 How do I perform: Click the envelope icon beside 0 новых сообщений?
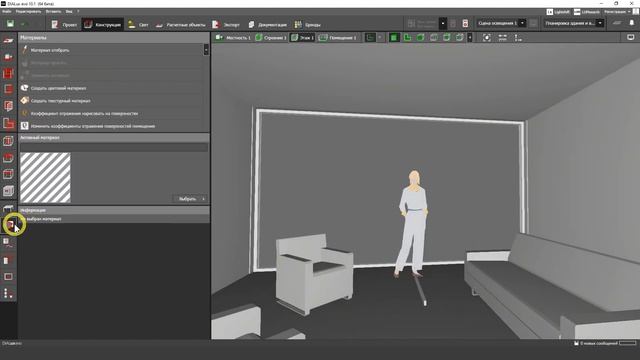(576, 343)
